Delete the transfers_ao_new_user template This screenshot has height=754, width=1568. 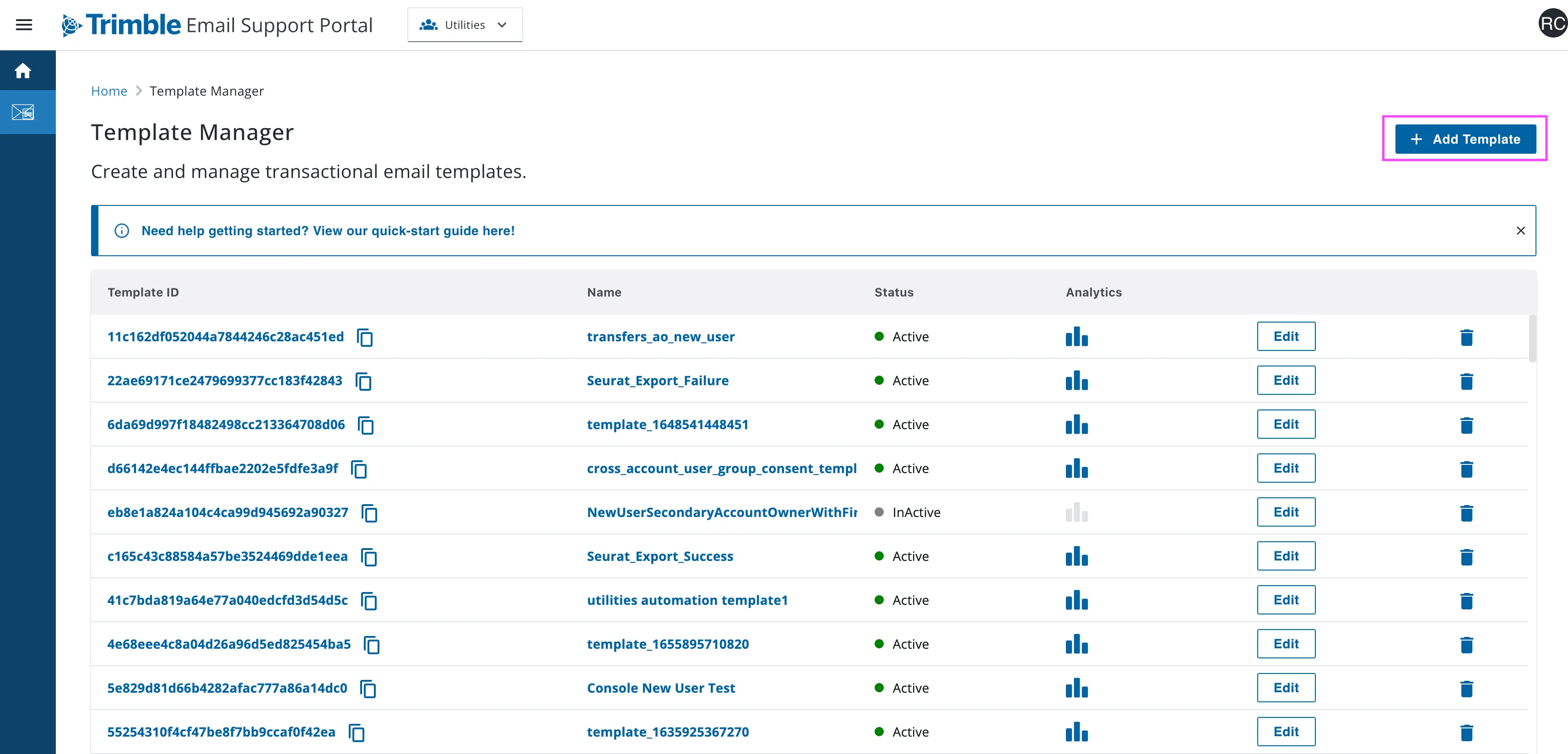[x=1466, y=337]
